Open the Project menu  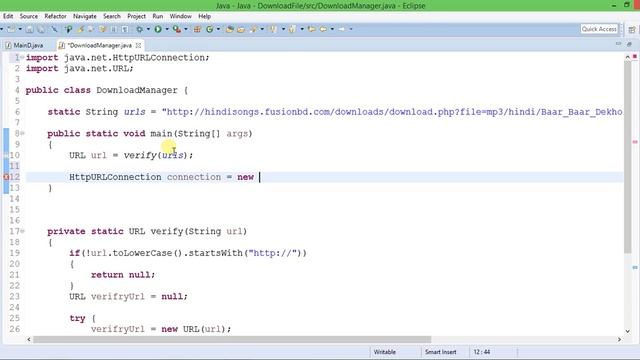tap(136, 16)
